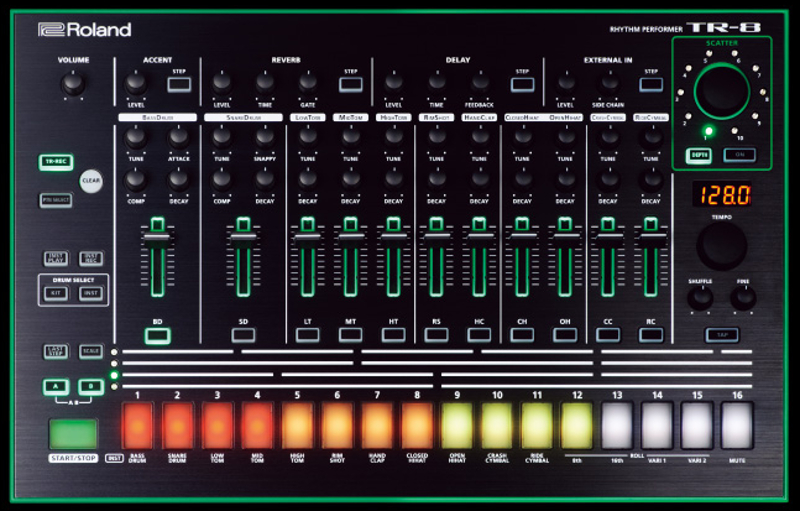Viewport: 800px width, 511px height.
Task: Tap step pad 1 Bass Drum
Action: tap(137, 425)
